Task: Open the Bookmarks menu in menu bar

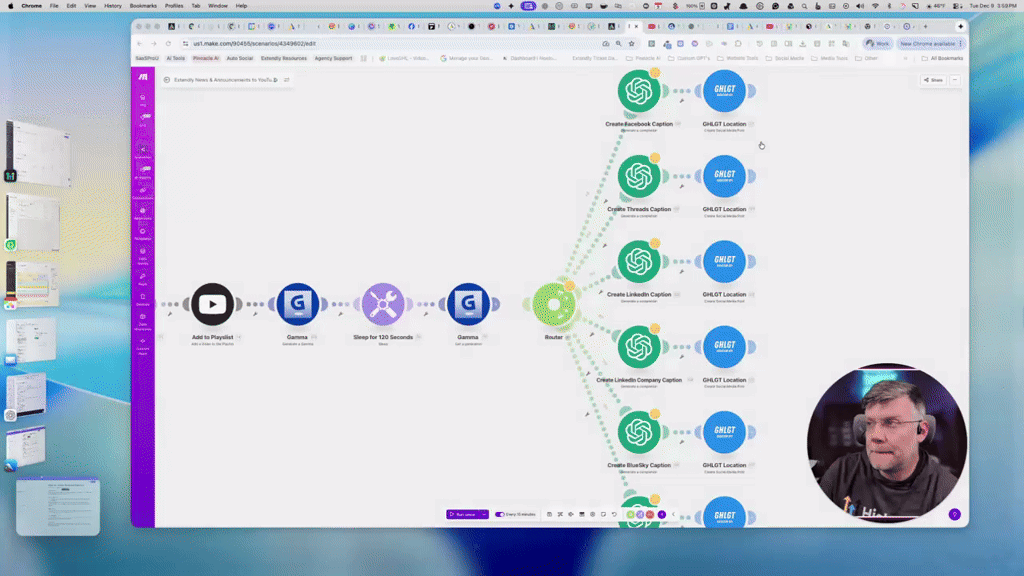Action: click(x=142, y=6)
